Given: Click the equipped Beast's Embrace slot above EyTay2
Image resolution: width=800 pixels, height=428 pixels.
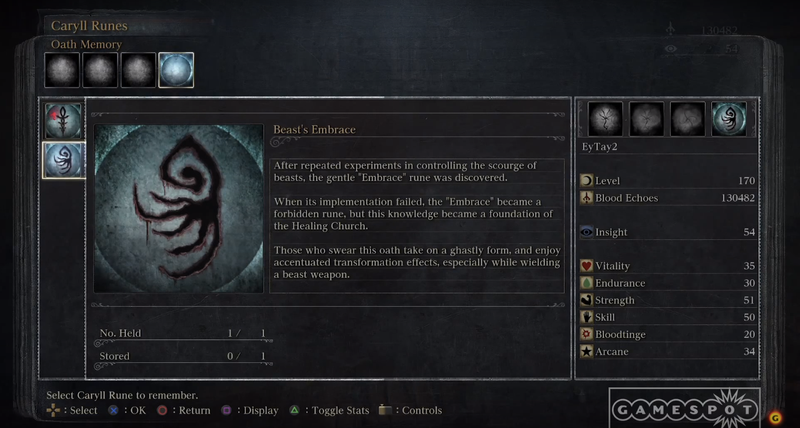Looking at the screenshot, I should pyautogui.click(x=729, y=119).
